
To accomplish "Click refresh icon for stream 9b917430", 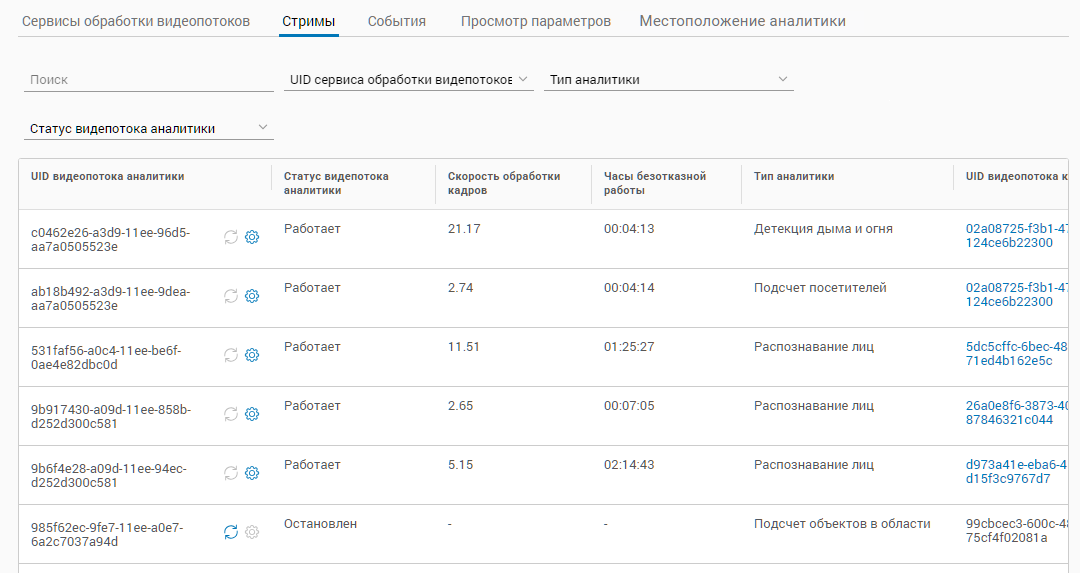I will 231,414.
